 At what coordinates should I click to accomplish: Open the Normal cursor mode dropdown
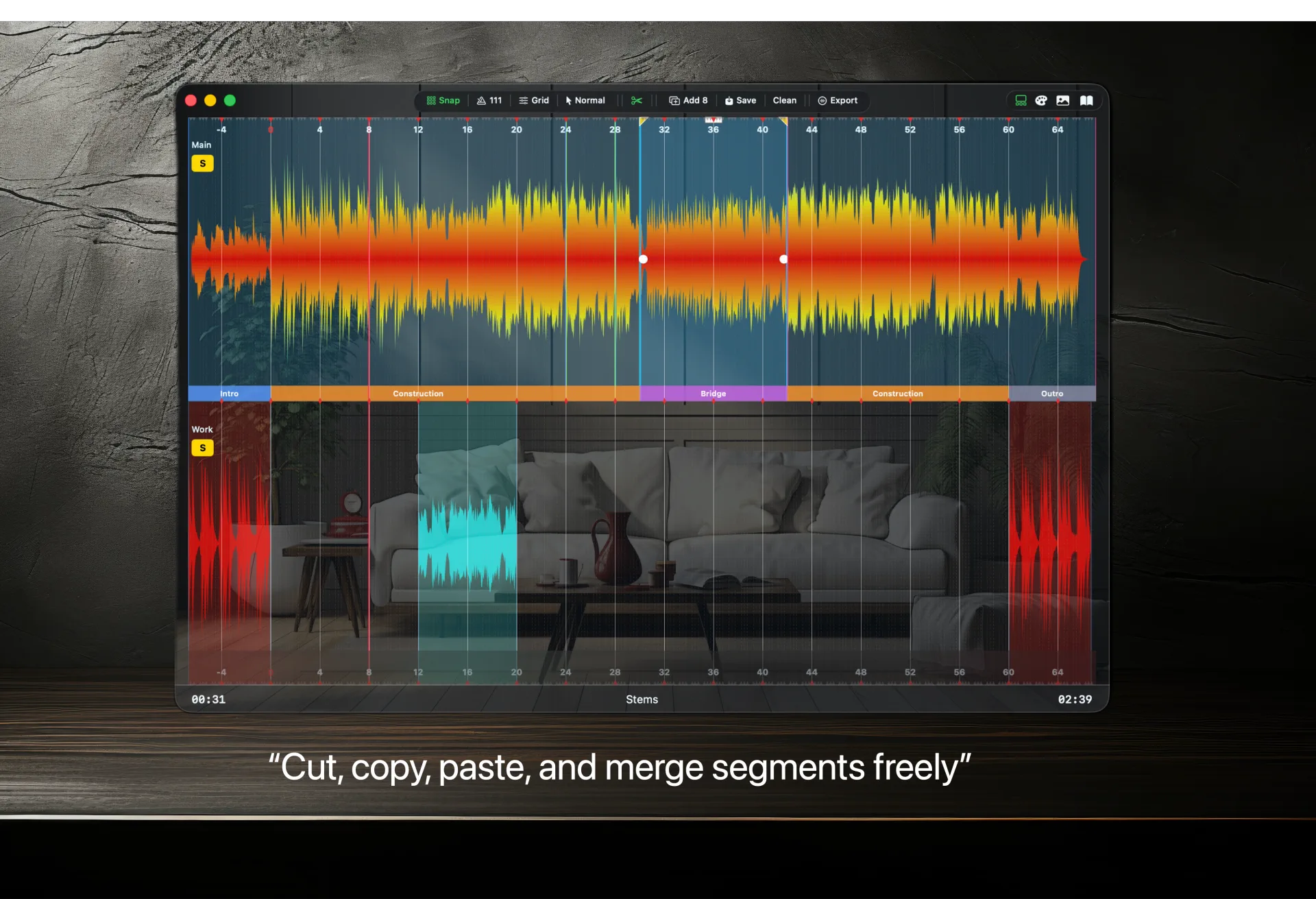pyautogui.click(x=585, y=100)
